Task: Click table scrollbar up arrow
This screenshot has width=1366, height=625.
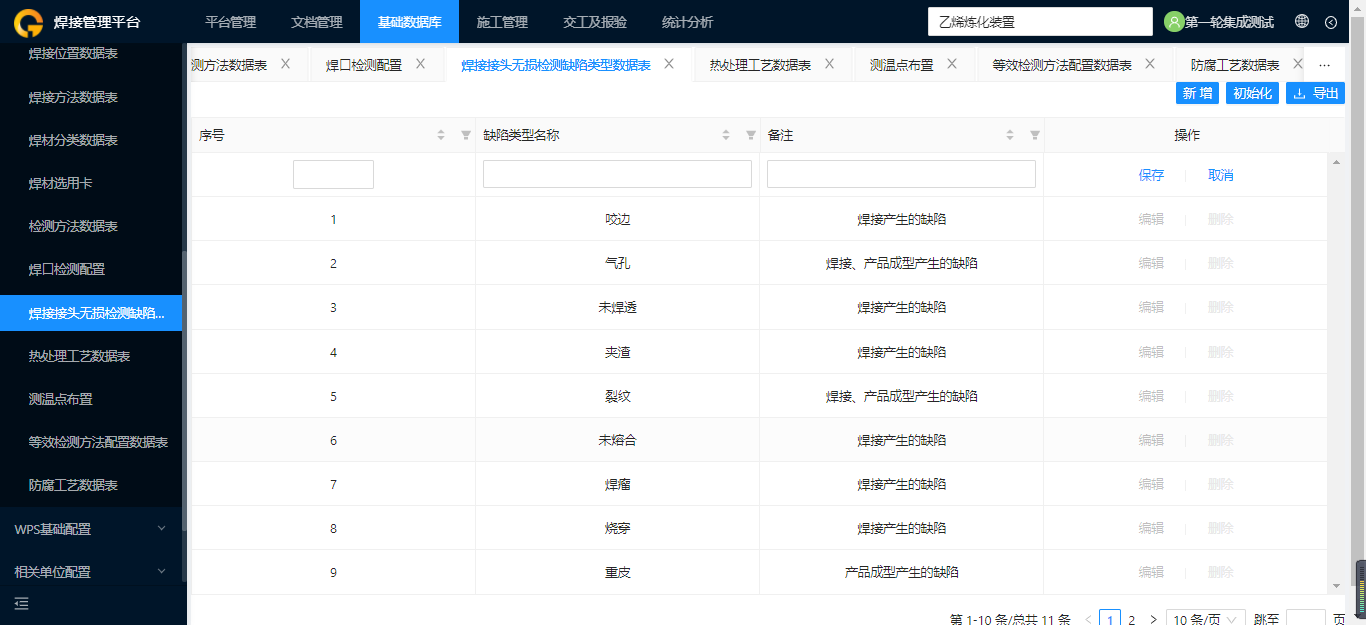Action: point(1336,162)
